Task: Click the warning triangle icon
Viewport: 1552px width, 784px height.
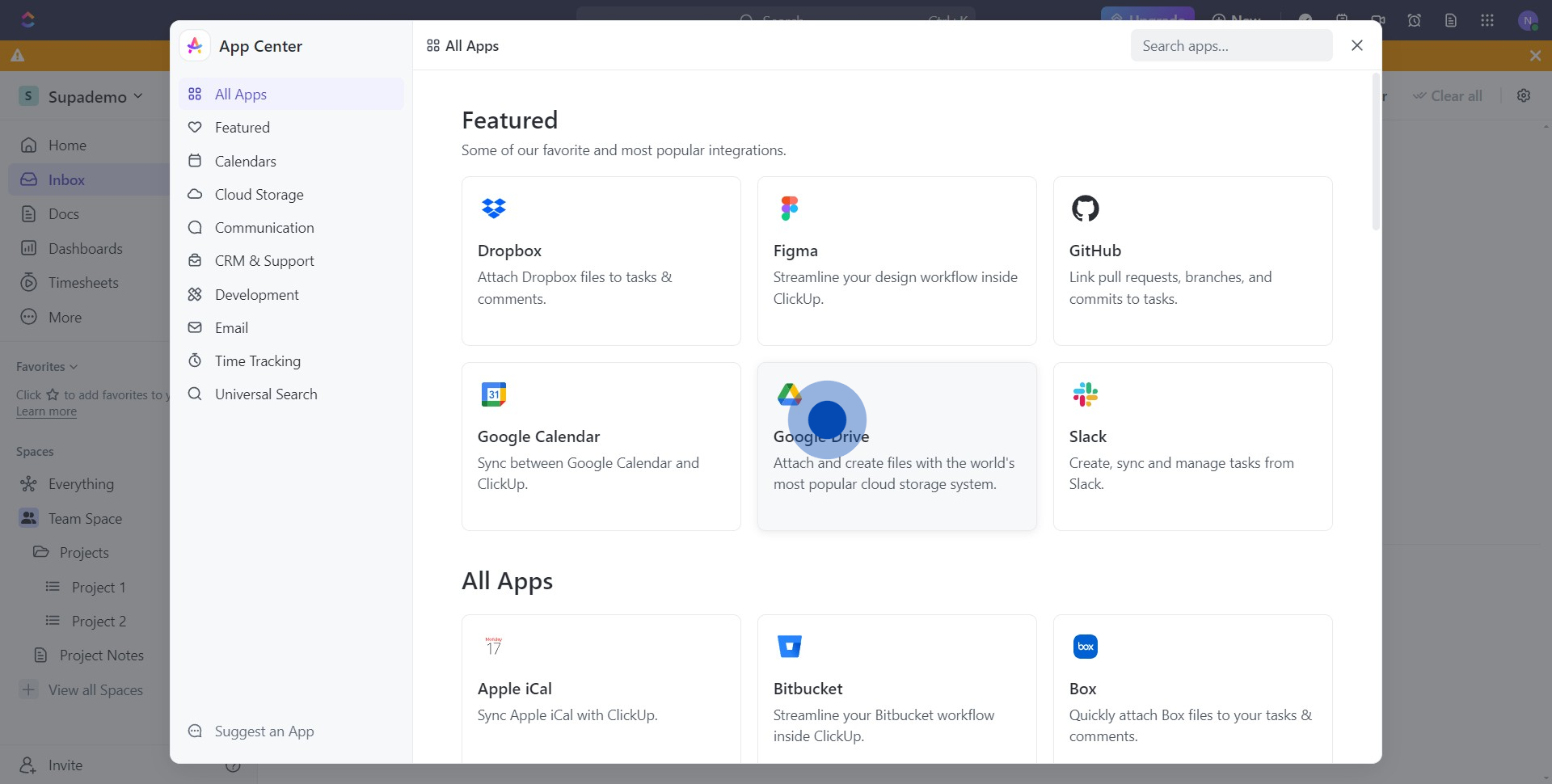Action: tap(18, 56)
